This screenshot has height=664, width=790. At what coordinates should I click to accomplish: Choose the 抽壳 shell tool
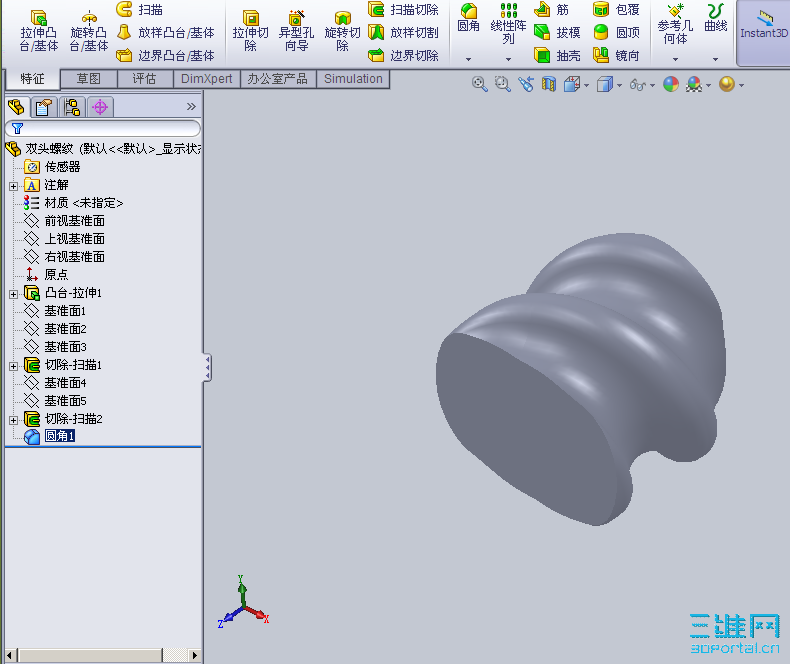click(557, 55)
